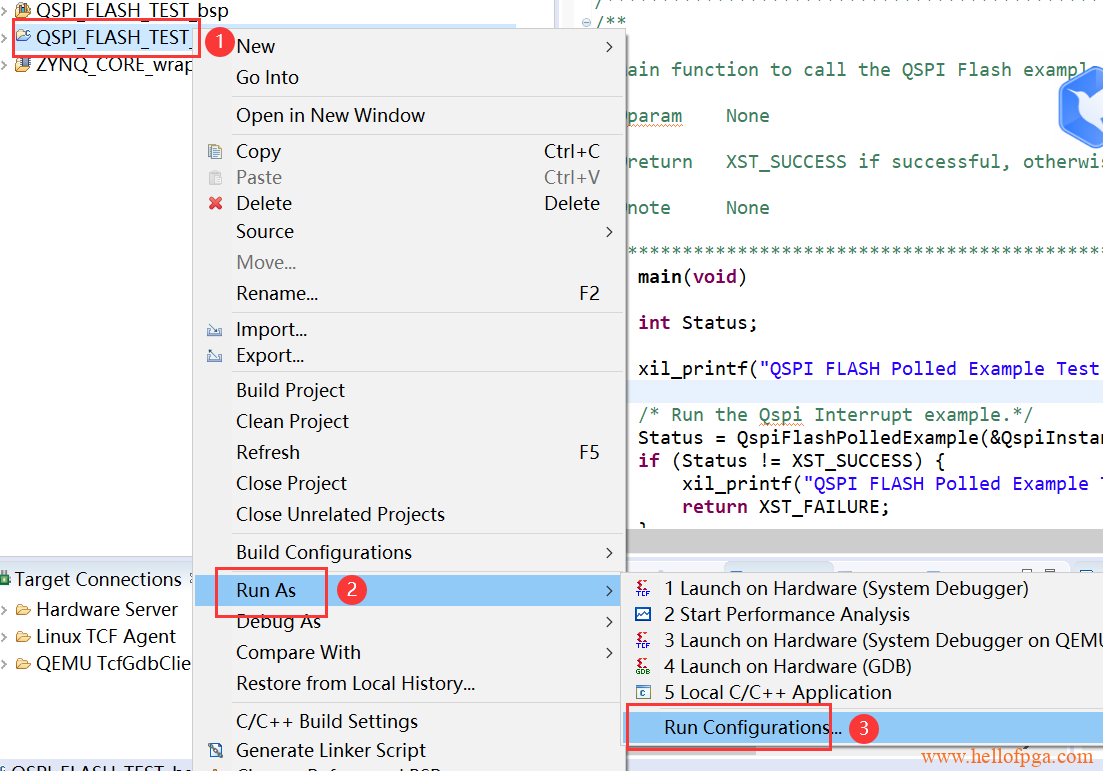Click the Copy icon in context menu
This screenshot has height=771, width=1103.
214,152
